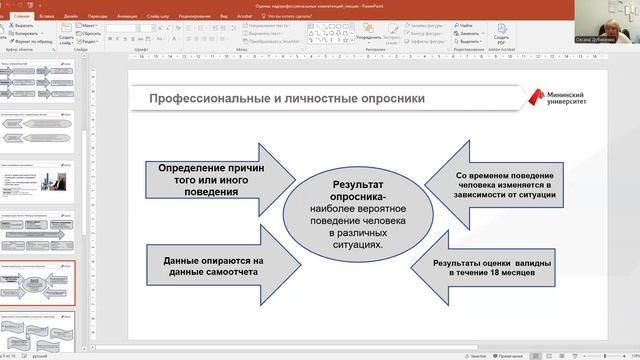Viewport: 640px width, 360px height.
Task: Open the Insert (Вставка) tab
Action: pos(47,16)
